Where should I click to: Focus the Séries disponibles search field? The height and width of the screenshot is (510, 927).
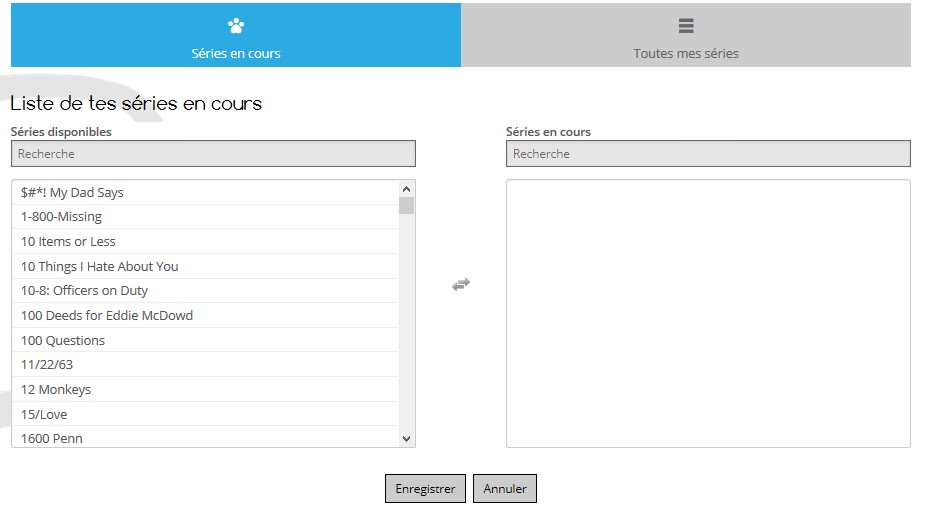tap(213, 154)
